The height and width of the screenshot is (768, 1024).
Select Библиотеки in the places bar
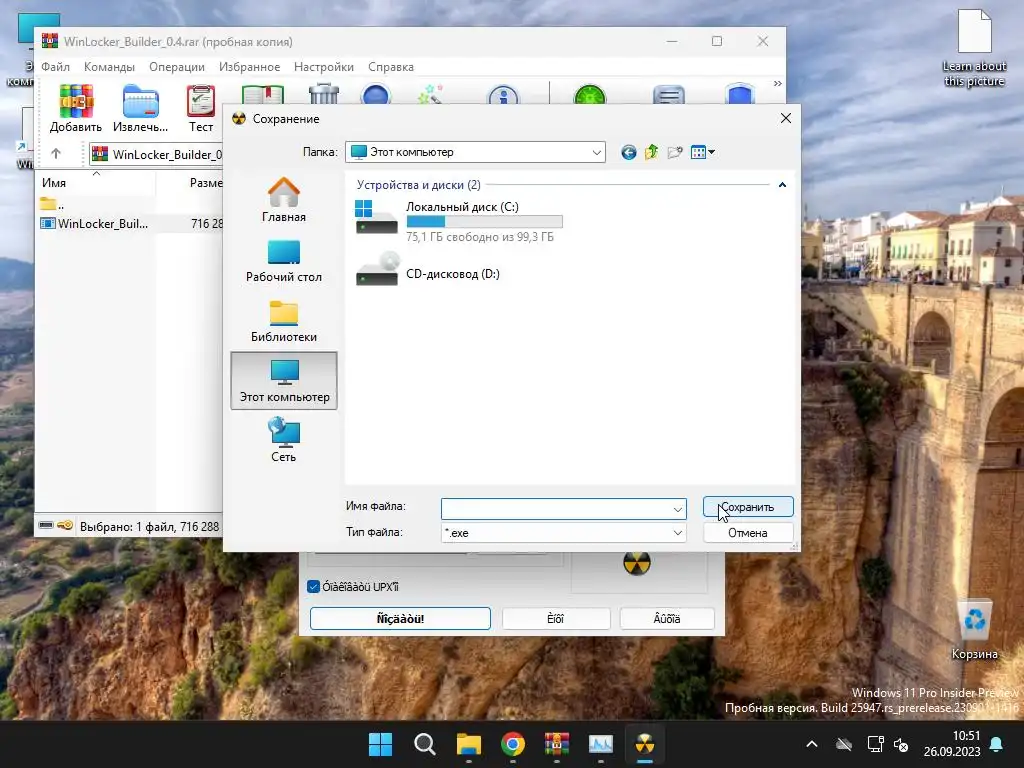283,320
